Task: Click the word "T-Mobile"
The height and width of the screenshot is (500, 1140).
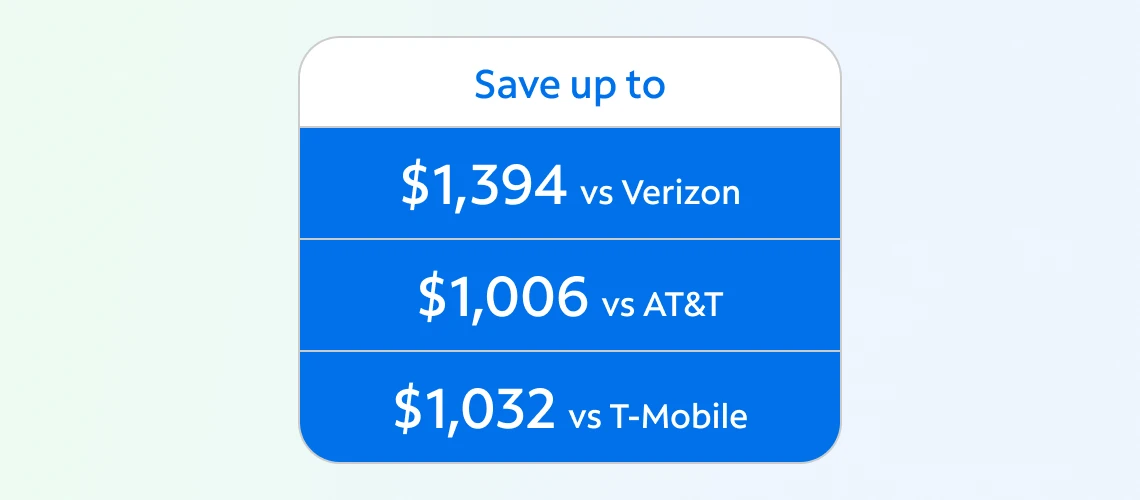Action: coord(679,416)
